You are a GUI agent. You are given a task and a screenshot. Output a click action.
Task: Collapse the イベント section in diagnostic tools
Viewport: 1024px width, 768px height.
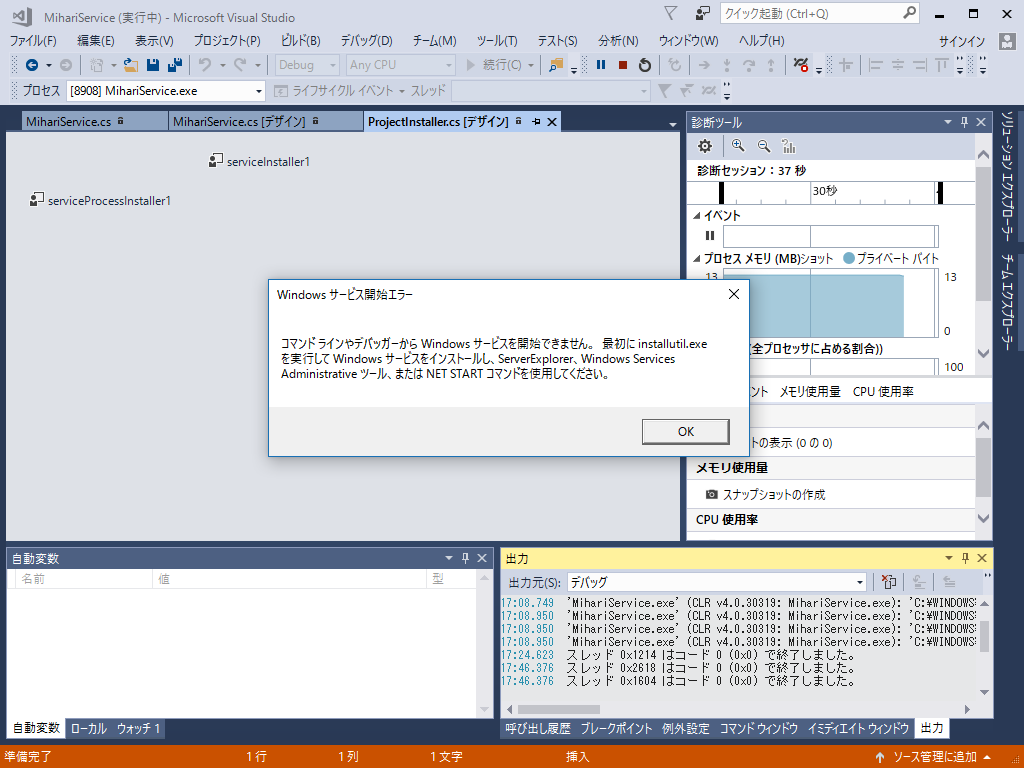click(696, 216)
